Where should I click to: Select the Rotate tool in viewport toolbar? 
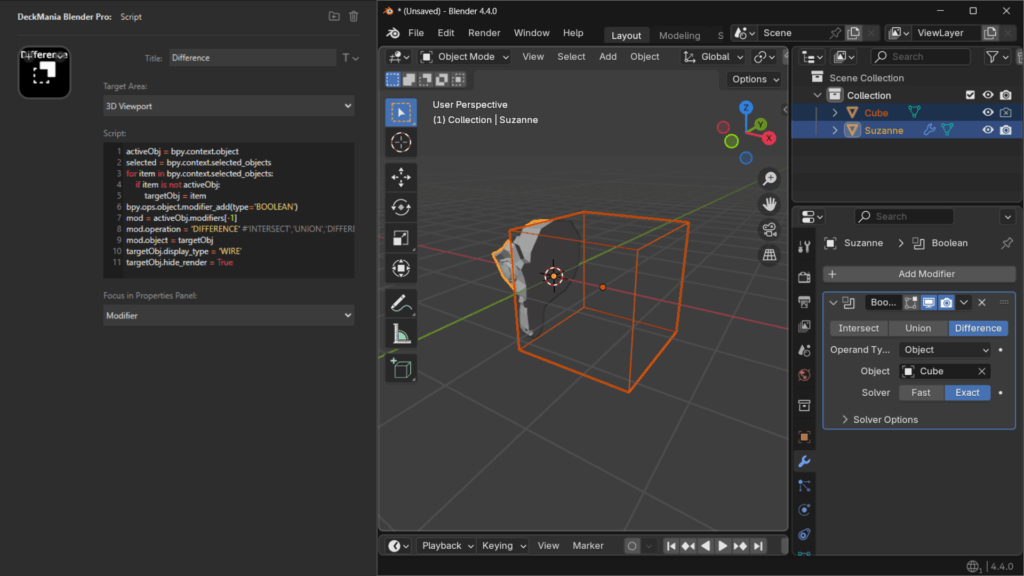click(x=401, y=208)
